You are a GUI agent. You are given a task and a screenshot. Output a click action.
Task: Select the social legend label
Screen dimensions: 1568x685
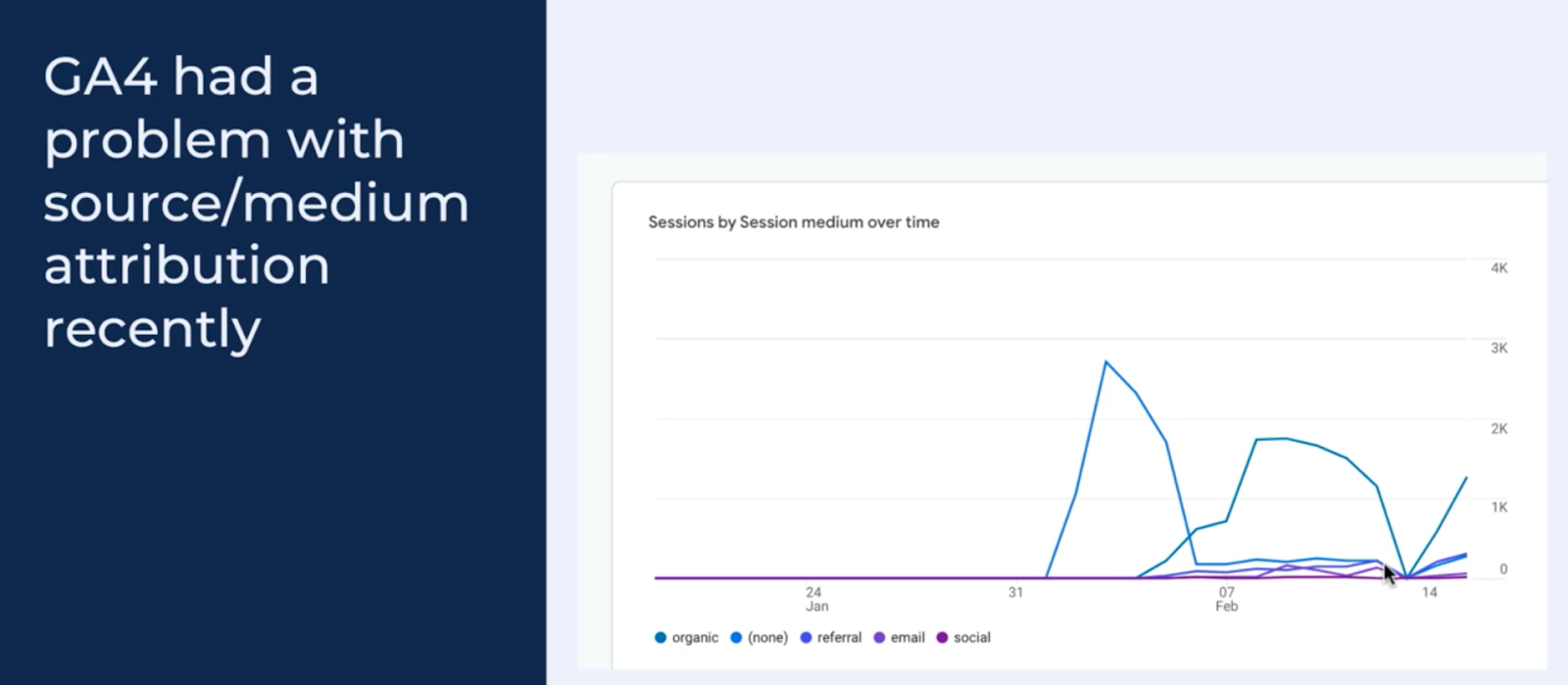[x=972, y=638]
